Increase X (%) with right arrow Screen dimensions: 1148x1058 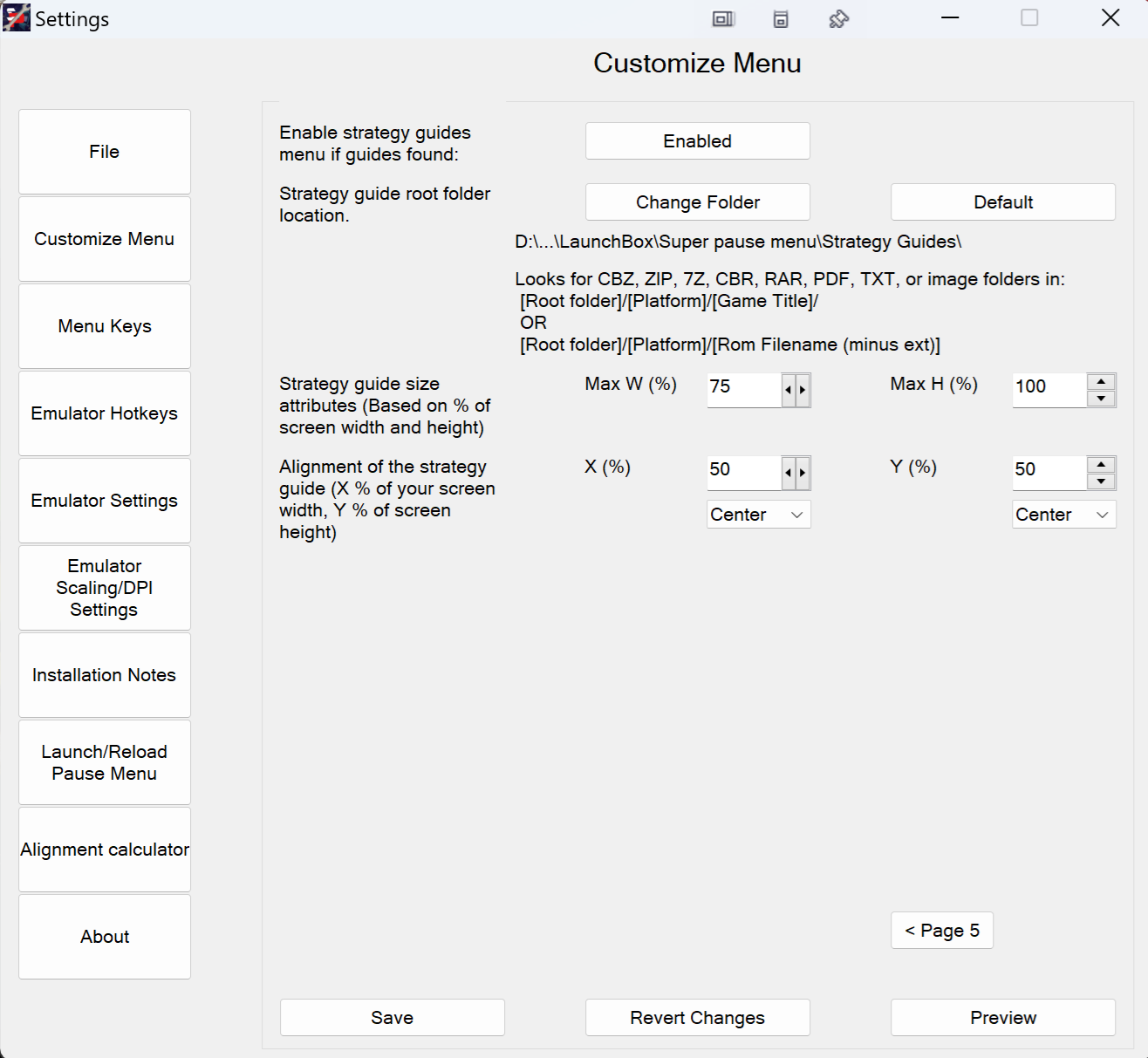click(x=803, y=473)
